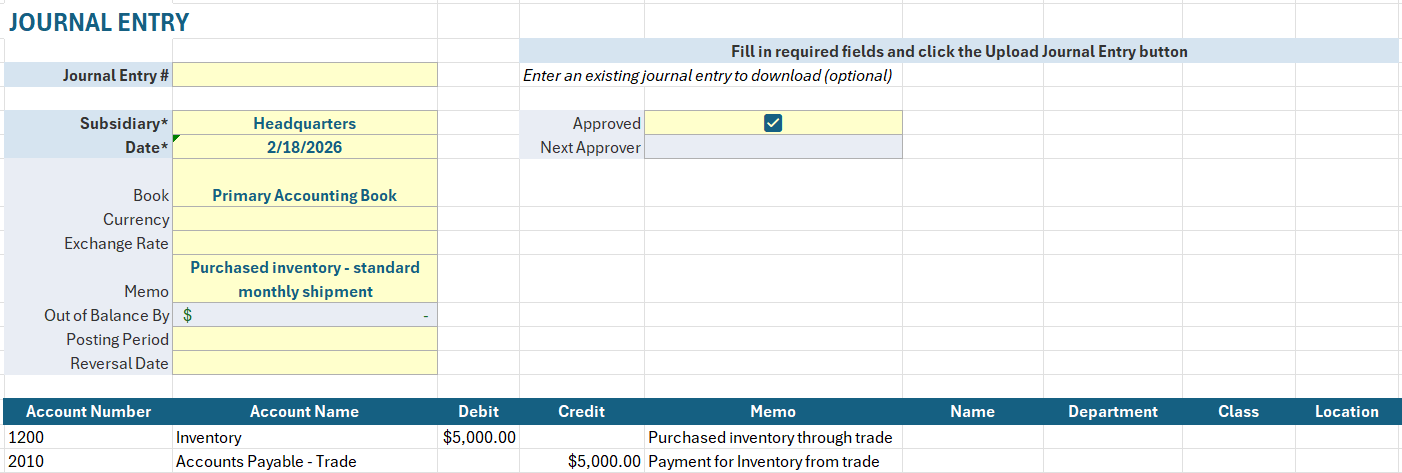The width and height of the screenshot is (1402, 473).
Task: Click the Location column header
Action: pyautogui.click(x=1346, y=411)
